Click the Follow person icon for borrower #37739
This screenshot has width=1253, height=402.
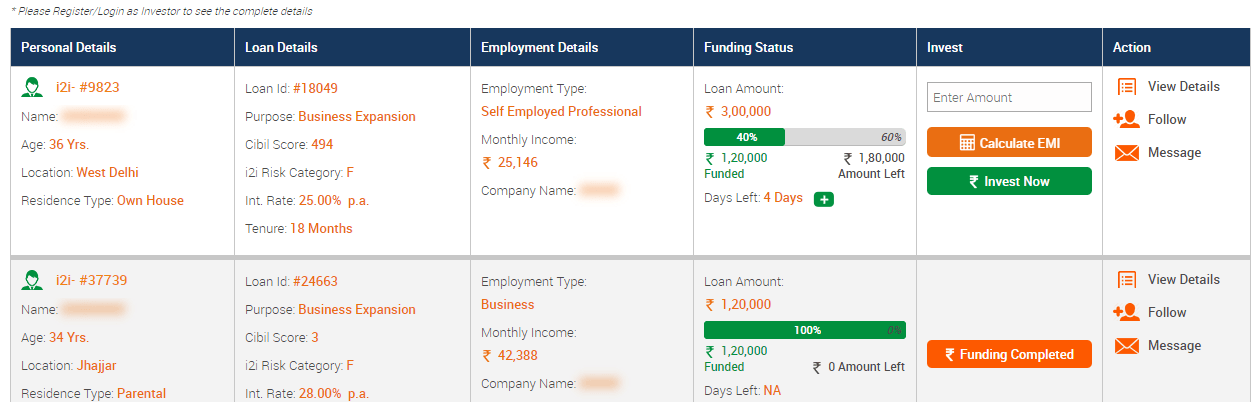[x=1126, y=312]
